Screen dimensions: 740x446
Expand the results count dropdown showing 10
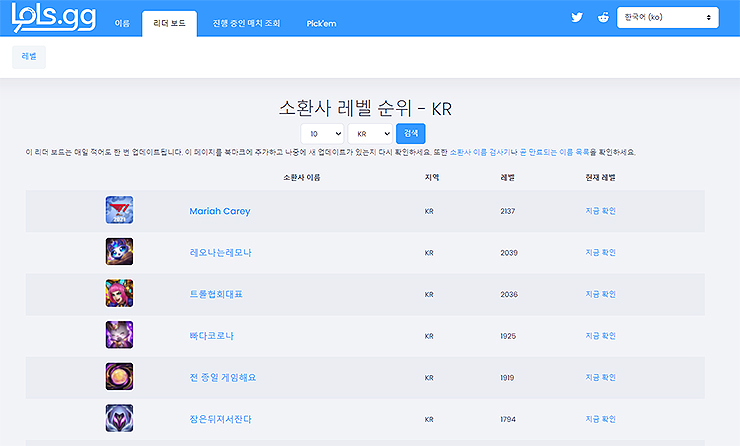[322, 134]
